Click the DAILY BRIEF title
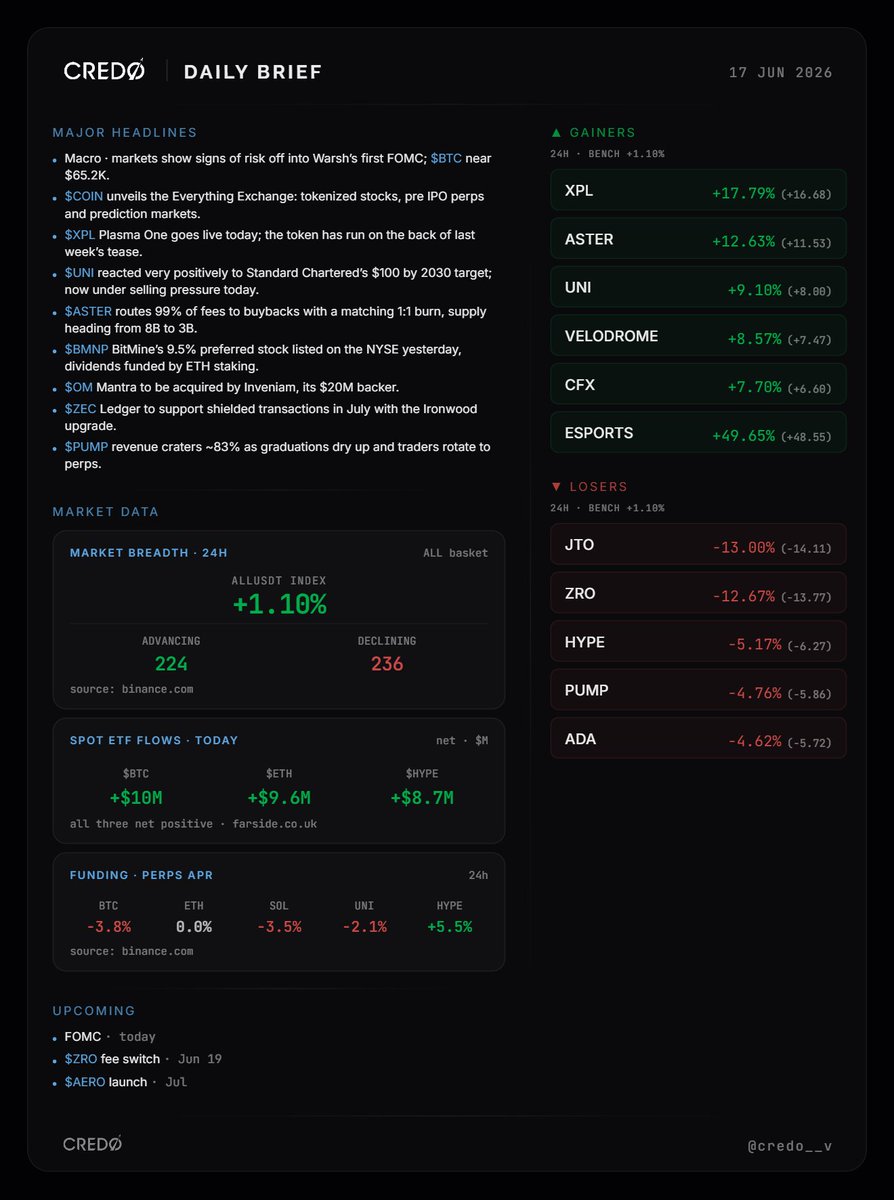This screenshot has width=894, height=1200. tap(253, 72)
